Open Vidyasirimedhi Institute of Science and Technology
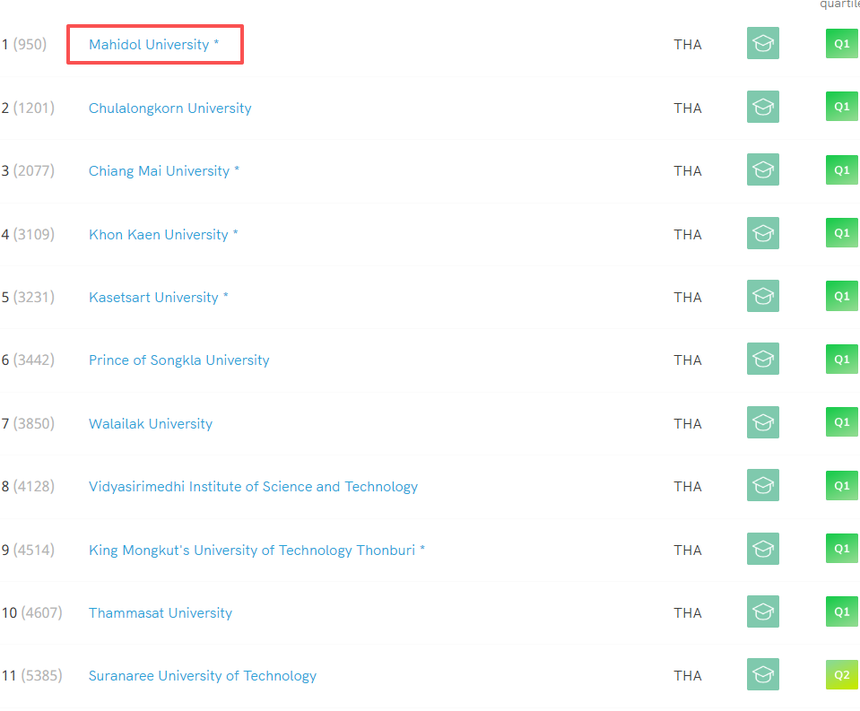This screenshot has width=860, height=711. coord(253,487)
